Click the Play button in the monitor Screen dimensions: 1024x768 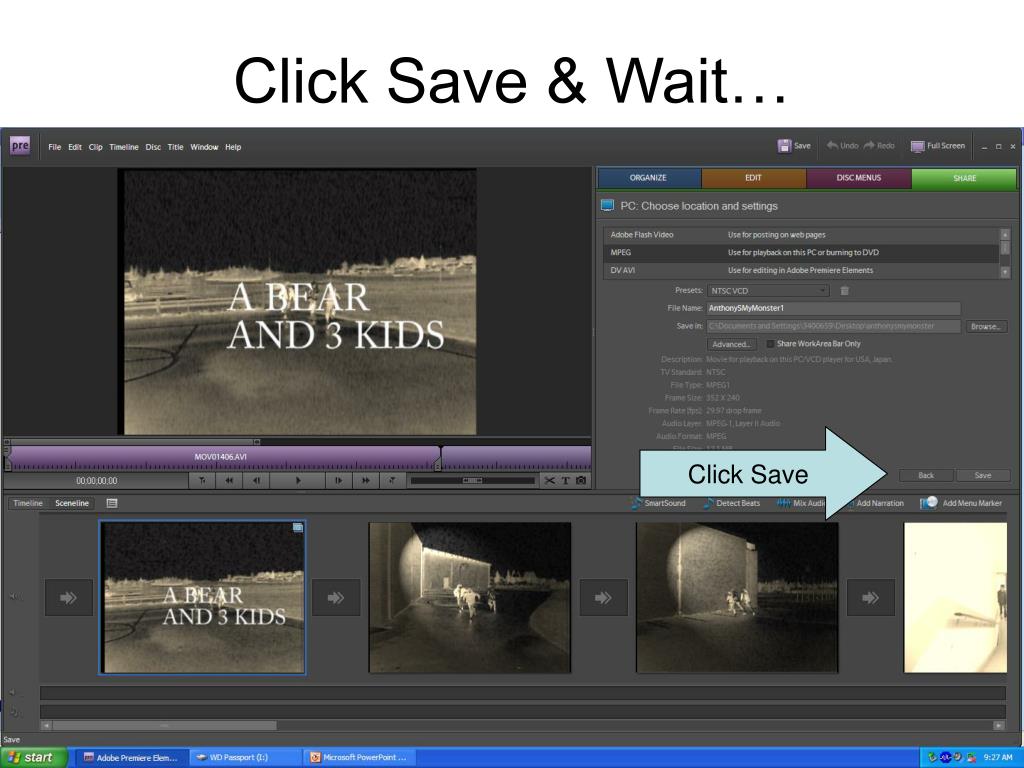tap(298, 481)
